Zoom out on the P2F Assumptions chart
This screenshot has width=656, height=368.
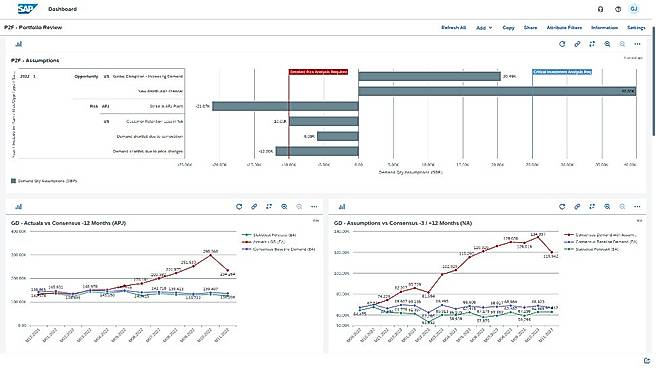(622, 44)
